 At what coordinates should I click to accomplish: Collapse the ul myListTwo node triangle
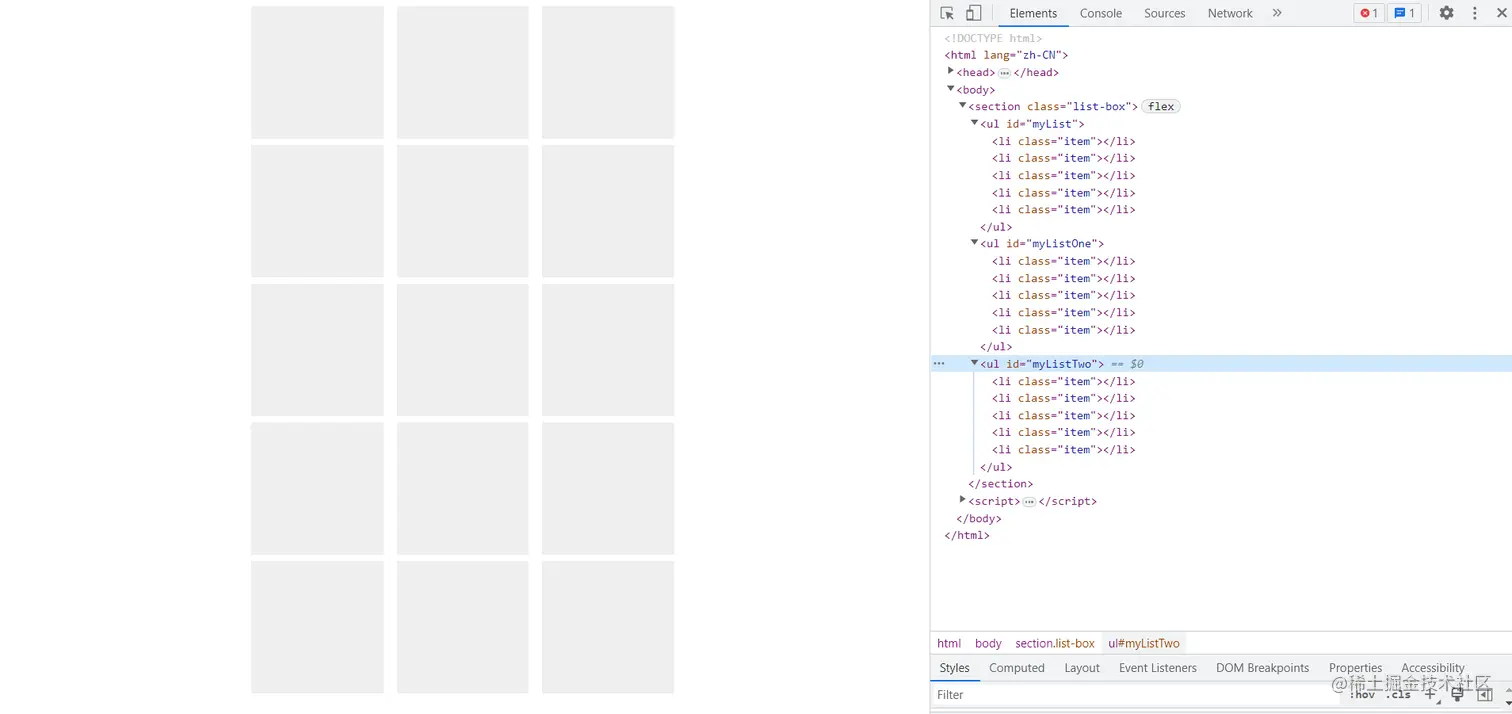pos(975,363)
